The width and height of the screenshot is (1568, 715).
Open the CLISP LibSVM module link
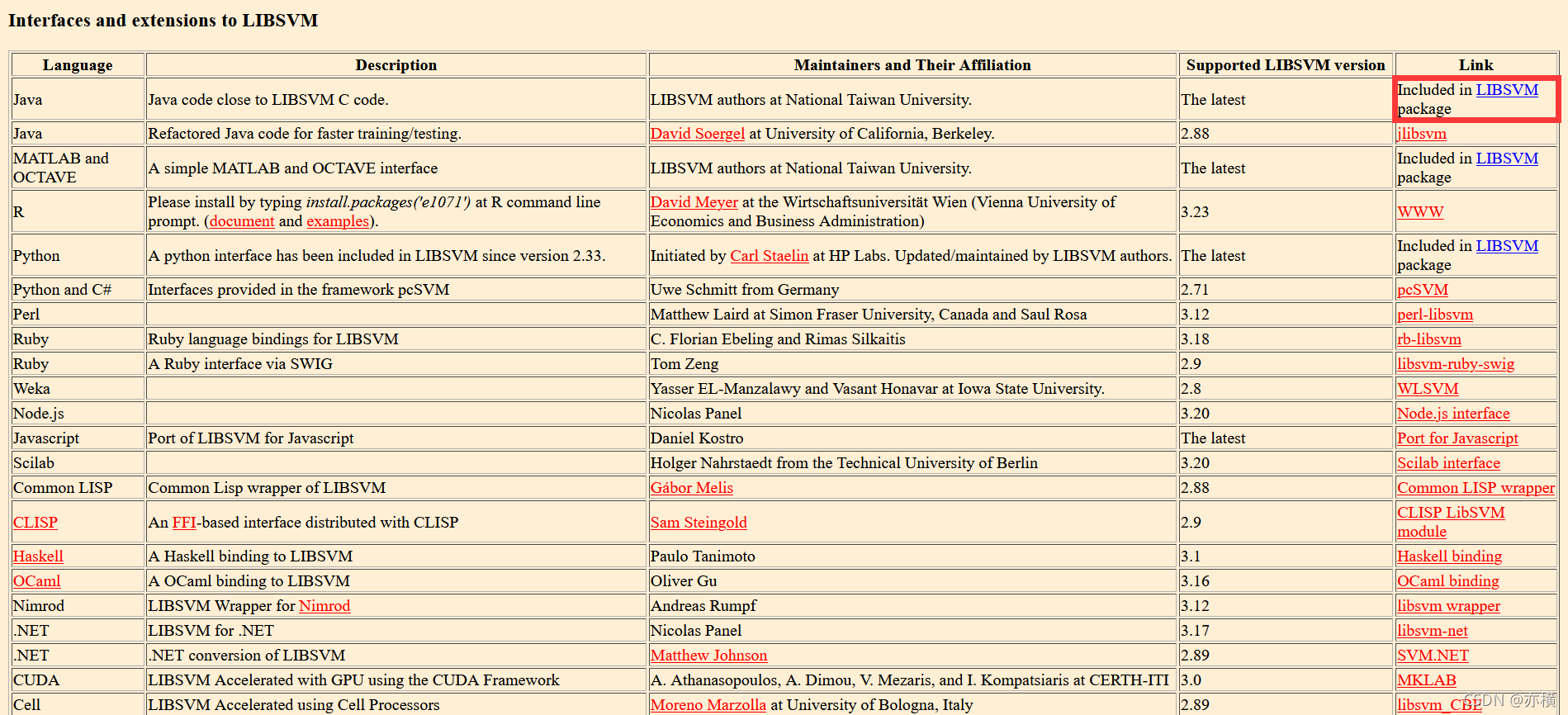click(1451, 522)
